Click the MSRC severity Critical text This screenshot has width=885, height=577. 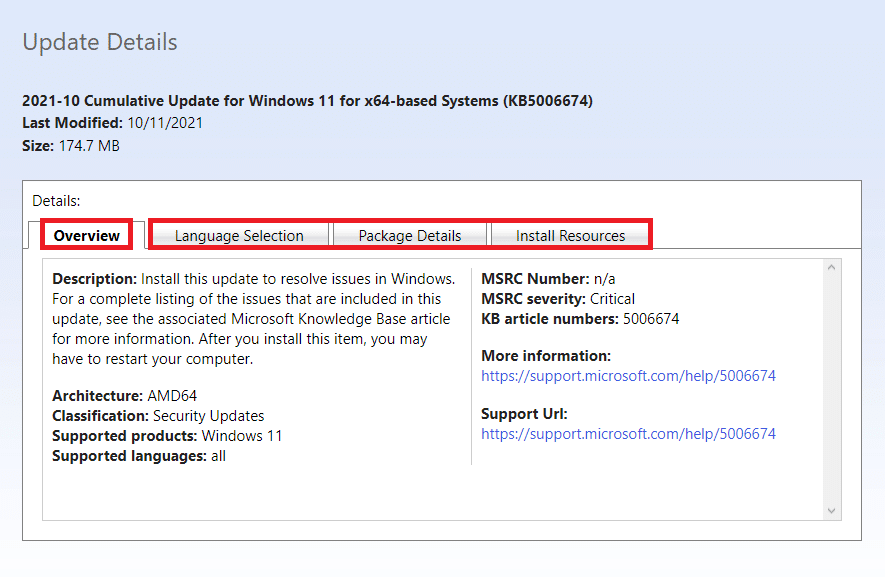click(558, 298)
